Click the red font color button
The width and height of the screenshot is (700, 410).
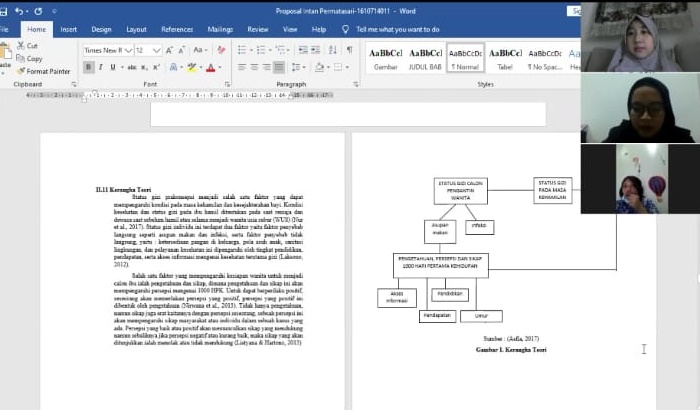[211, 68]
